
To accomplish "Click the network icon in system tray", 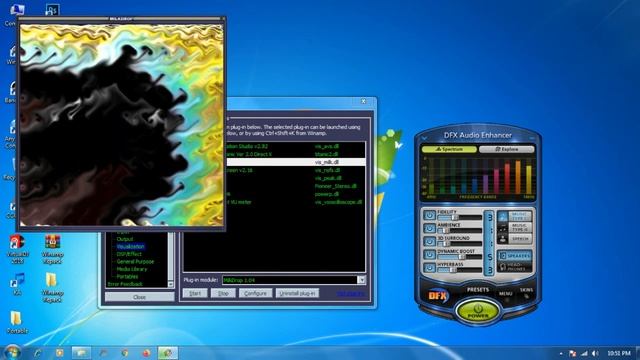I will coord(584,353).
